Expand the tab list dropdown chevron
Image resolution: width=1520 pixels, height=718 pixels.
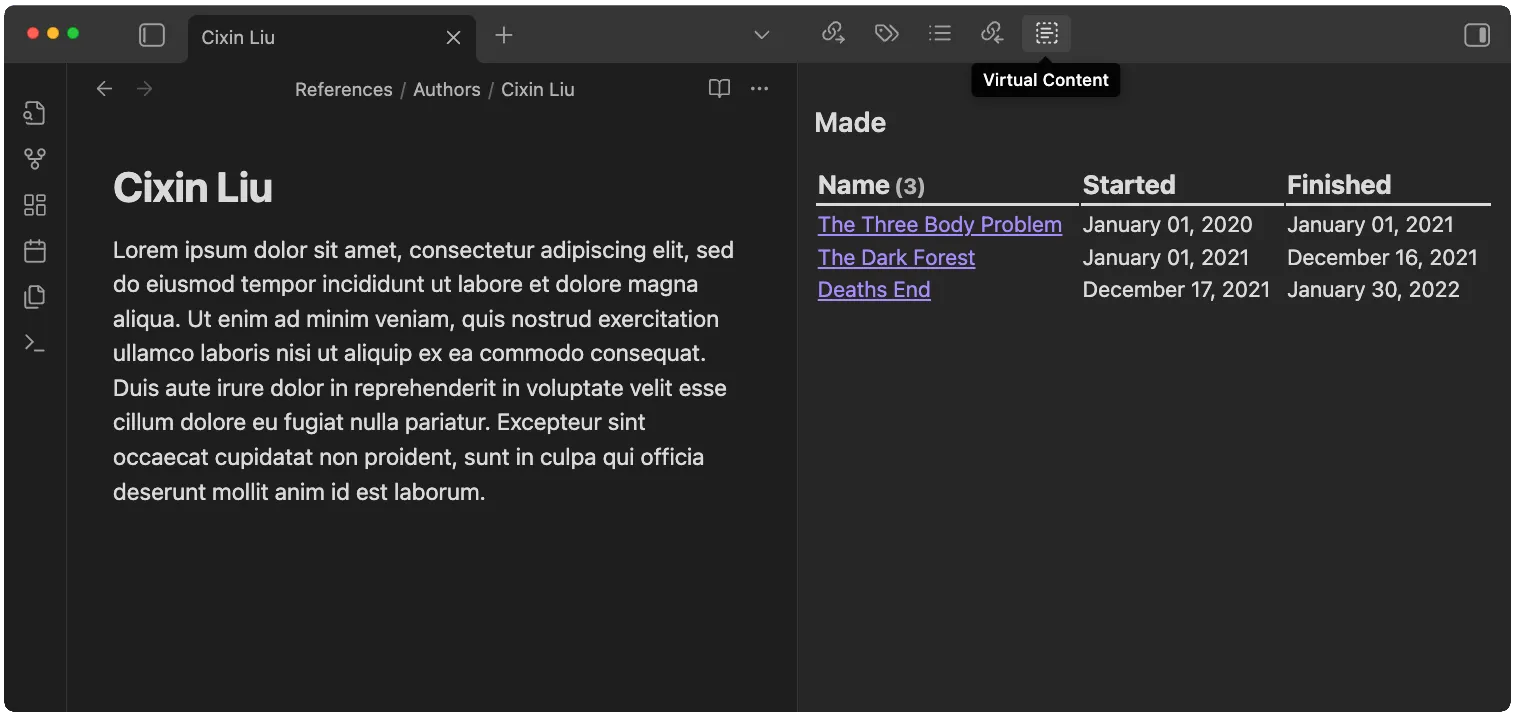pos(762,35)
